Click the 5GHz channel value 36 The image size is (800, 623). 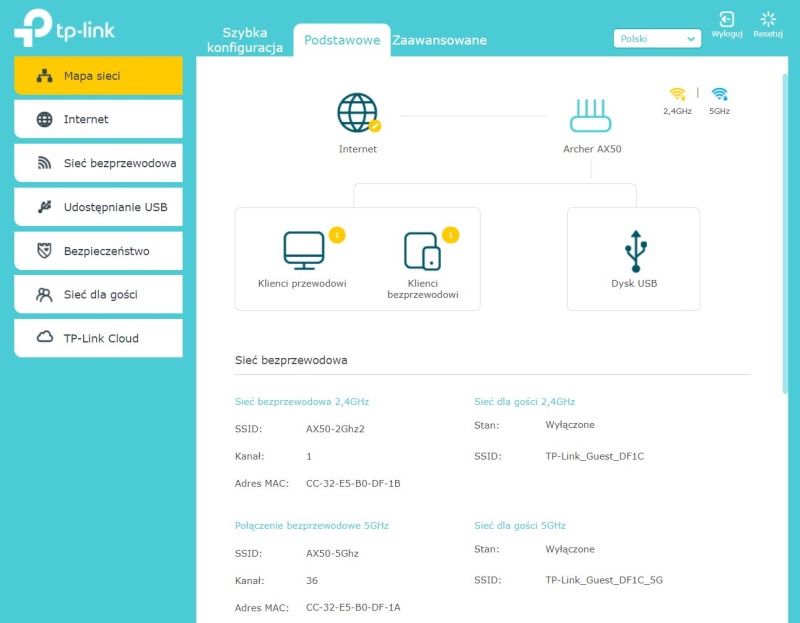click(312, 581)
